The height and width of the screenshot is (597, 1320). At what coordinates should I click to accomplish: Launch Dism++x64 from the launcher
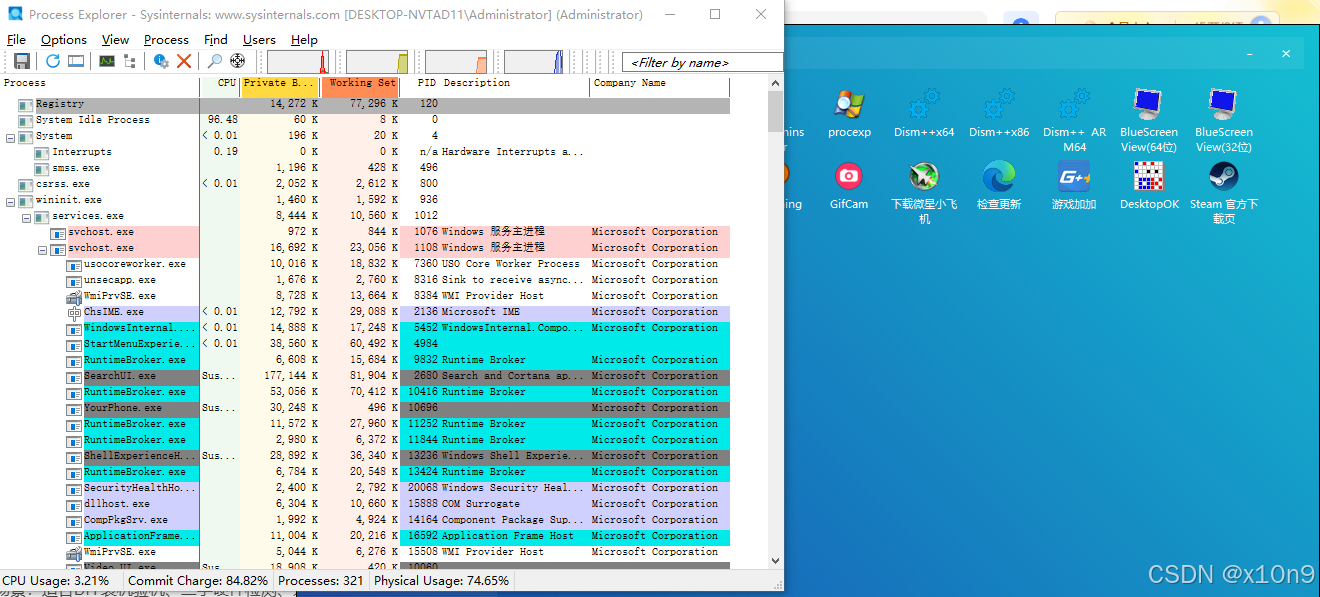(924, 114)
